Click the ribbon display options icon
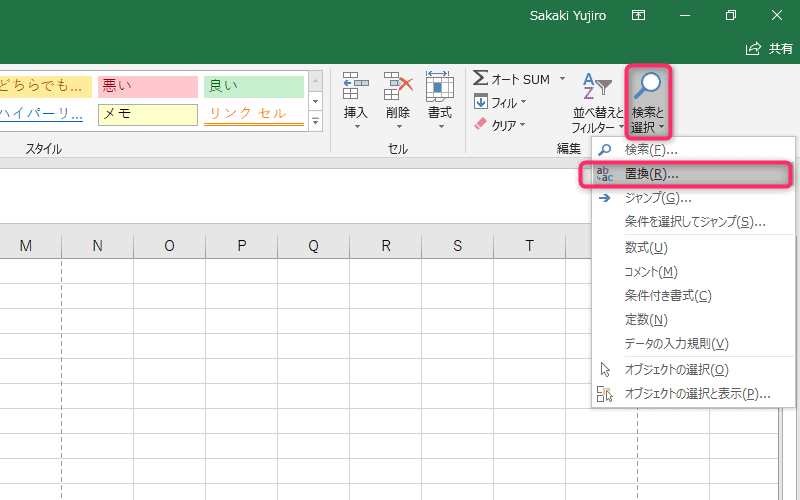This screenshot has width=800, height=500. click(638, 15)
